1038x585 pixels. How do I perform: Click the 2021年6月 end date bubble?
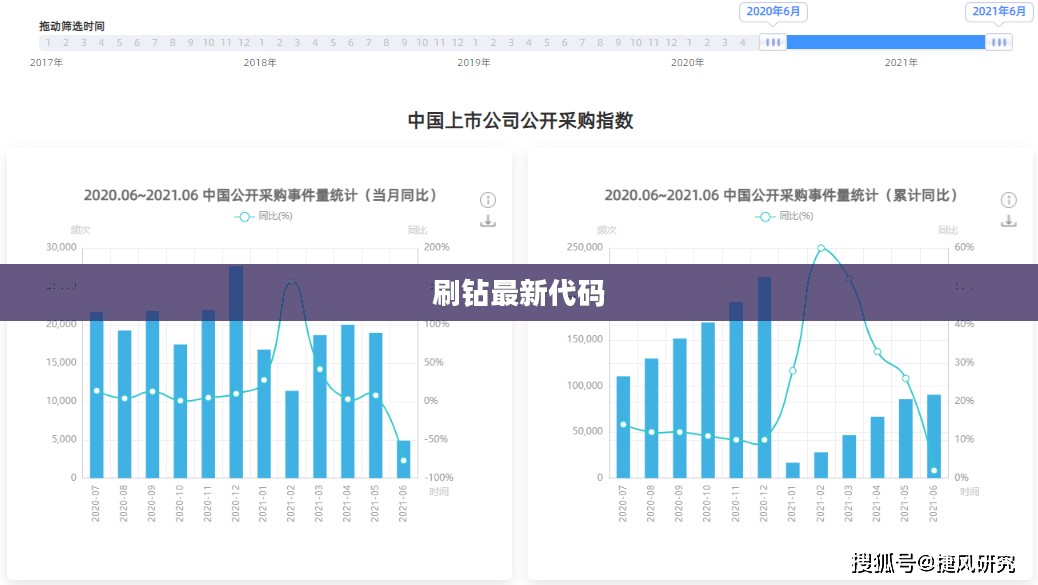(x=999, y=11)
